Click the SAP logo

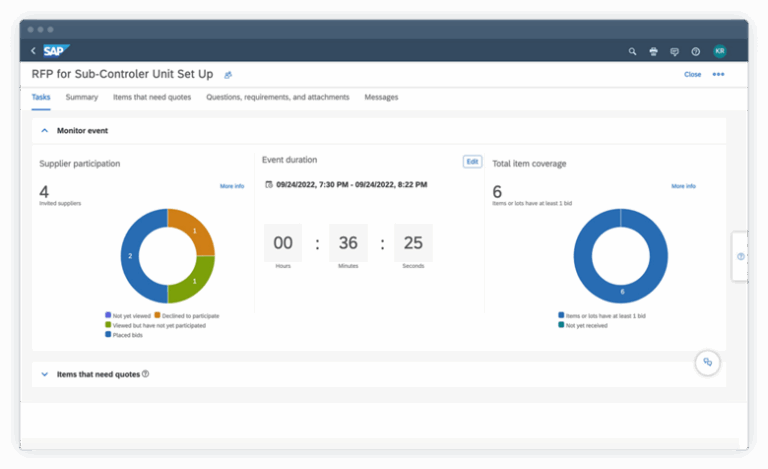point(56,50)
